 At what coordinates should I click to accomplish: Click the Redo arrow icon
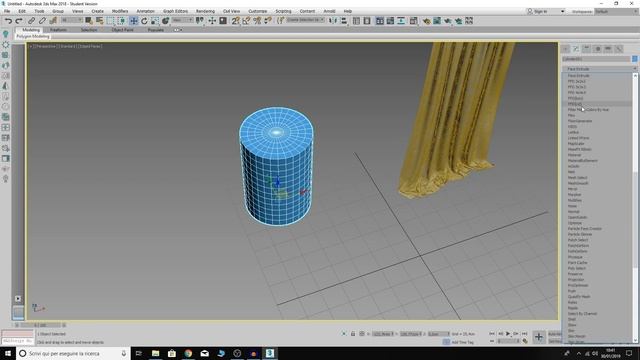(x=19, y=20)
